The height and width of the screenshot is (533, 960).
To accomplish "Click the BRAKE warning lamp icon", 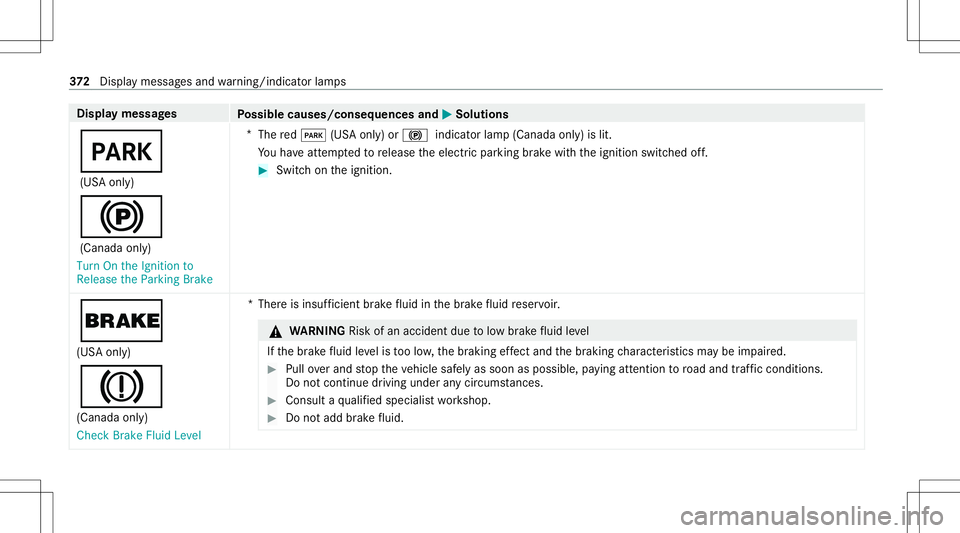I will (x=121, y=321).
